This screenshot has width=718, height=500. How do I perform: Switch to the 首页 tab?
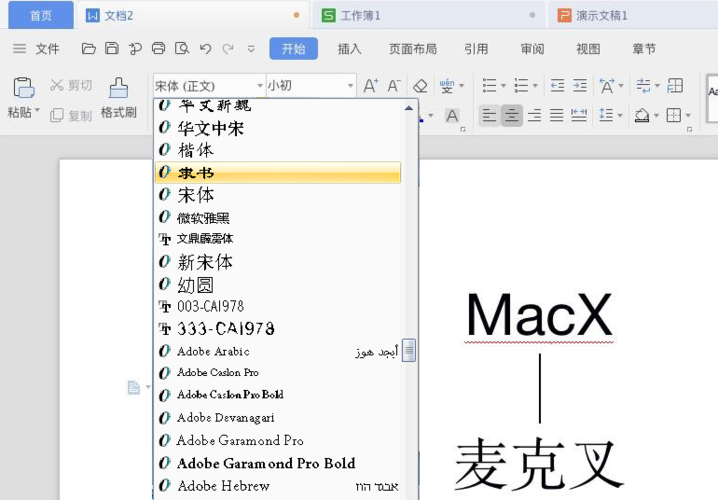click(41, 16)
